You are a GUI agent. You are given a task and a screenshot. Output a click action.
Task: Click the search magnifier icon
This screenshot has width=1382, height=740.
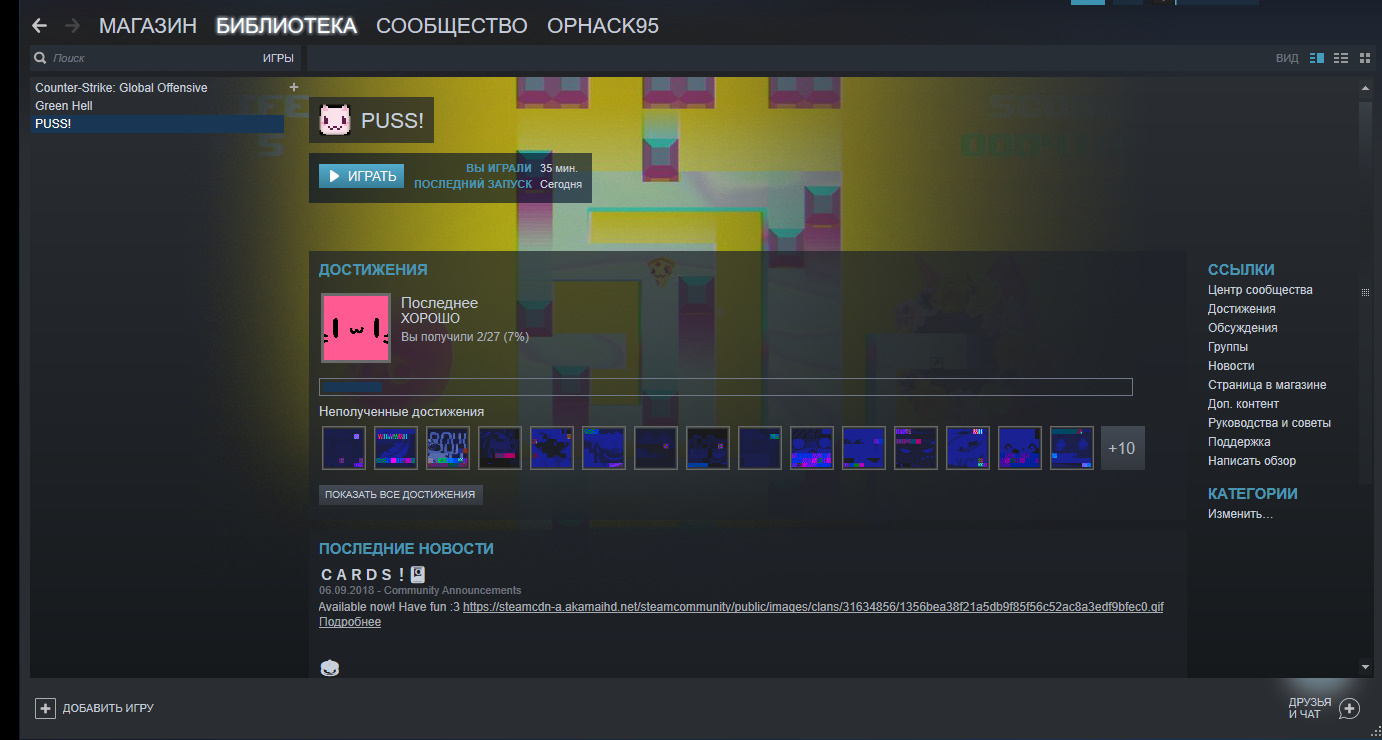click(x=40, y=58)
